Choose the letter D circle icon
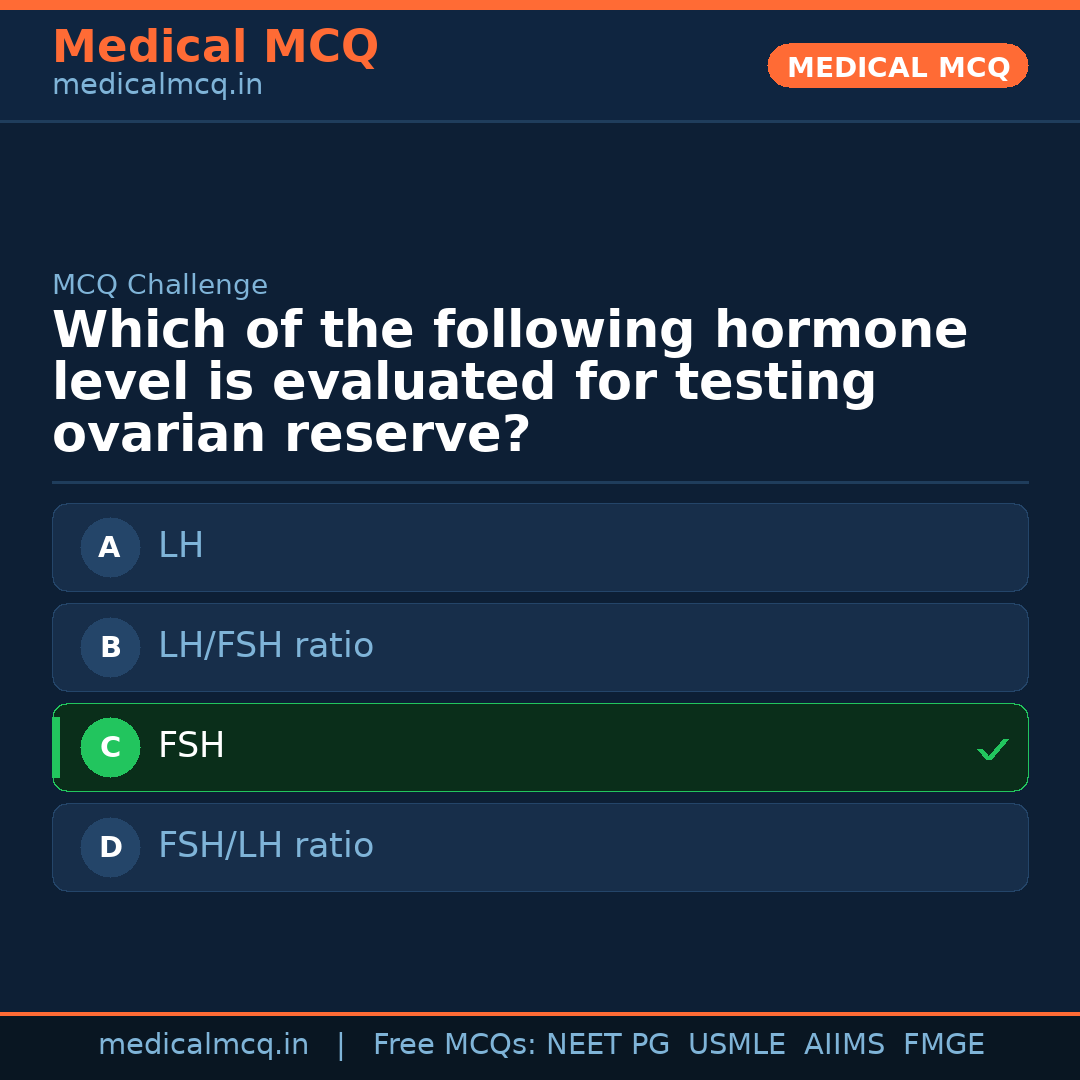Image resolution: width=1080 pixels, height=1080 pixels. [x=110, y=847]
